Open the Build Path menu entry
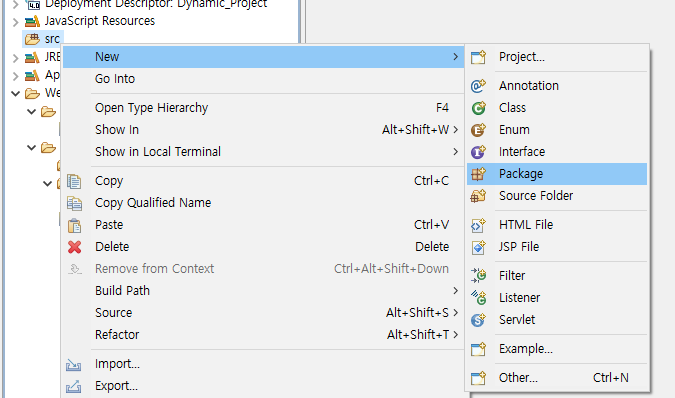This screenshot has width=675, height=398. click(x=263, y=290)
